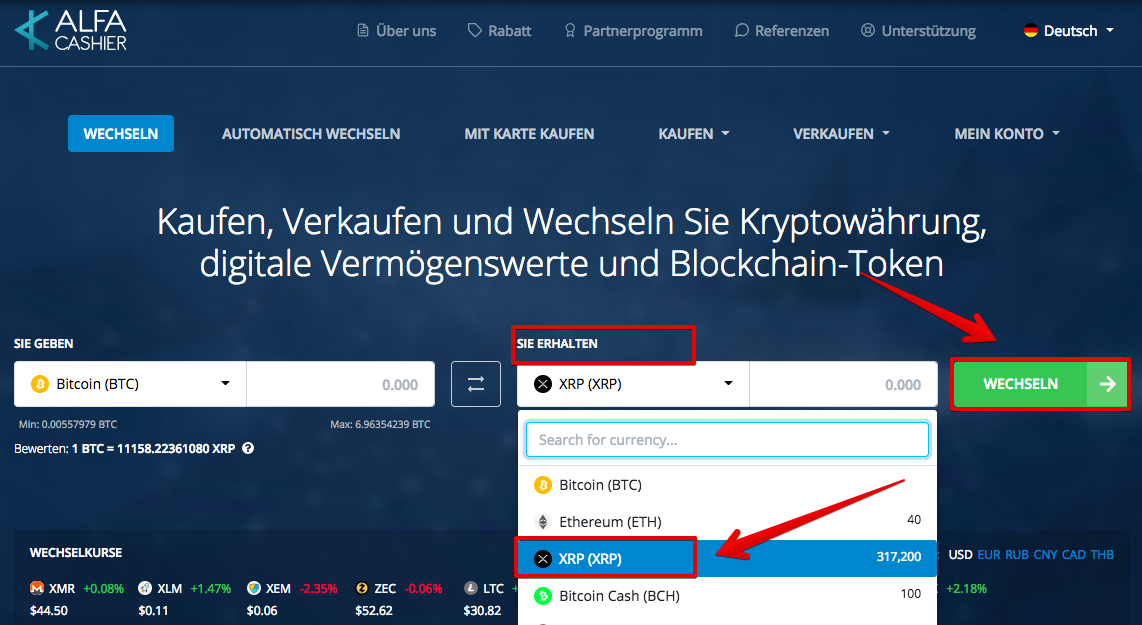Click the XRP icon in receive selector
1142x625 pixels.
(x=543, y=384)
